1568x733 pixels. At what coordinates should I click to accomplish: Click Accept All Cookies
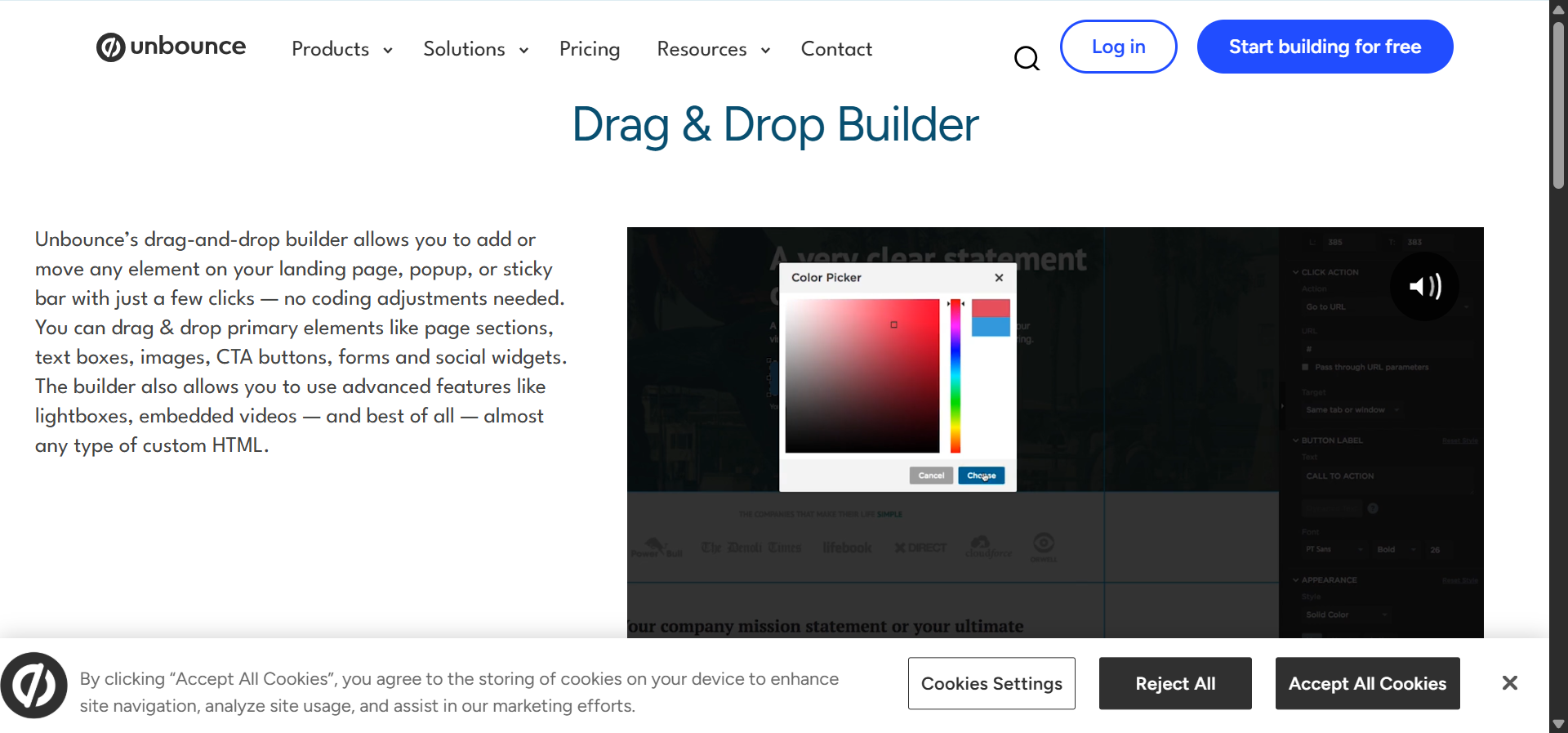pos(1367,683)
